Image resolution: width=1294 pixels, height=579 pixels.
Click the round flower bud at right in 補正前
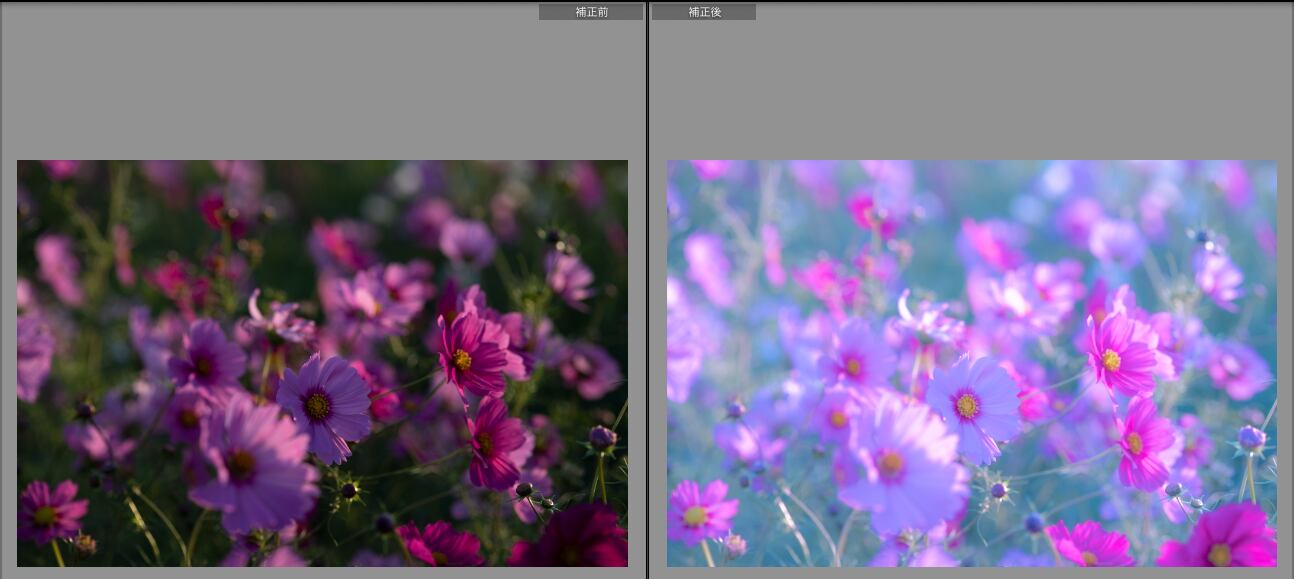601,437
